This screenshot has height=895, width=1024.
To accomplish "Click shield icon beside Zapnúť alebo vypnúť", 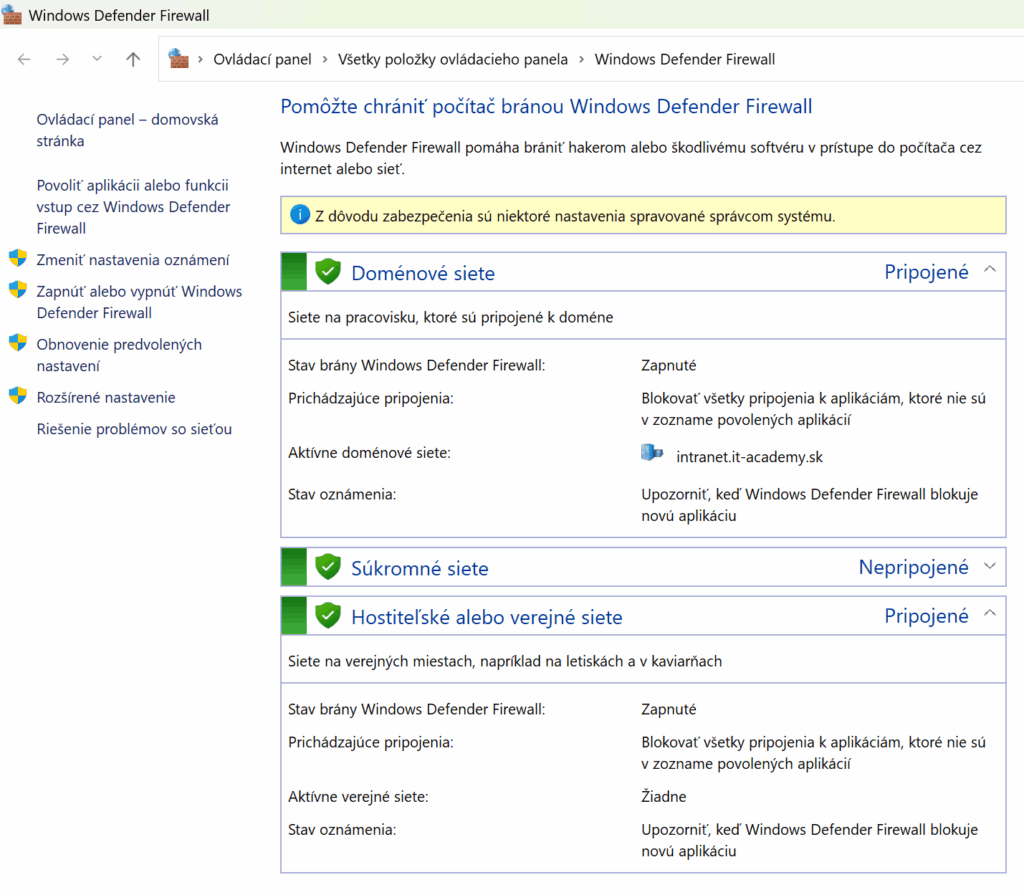I will click(18, 289).
